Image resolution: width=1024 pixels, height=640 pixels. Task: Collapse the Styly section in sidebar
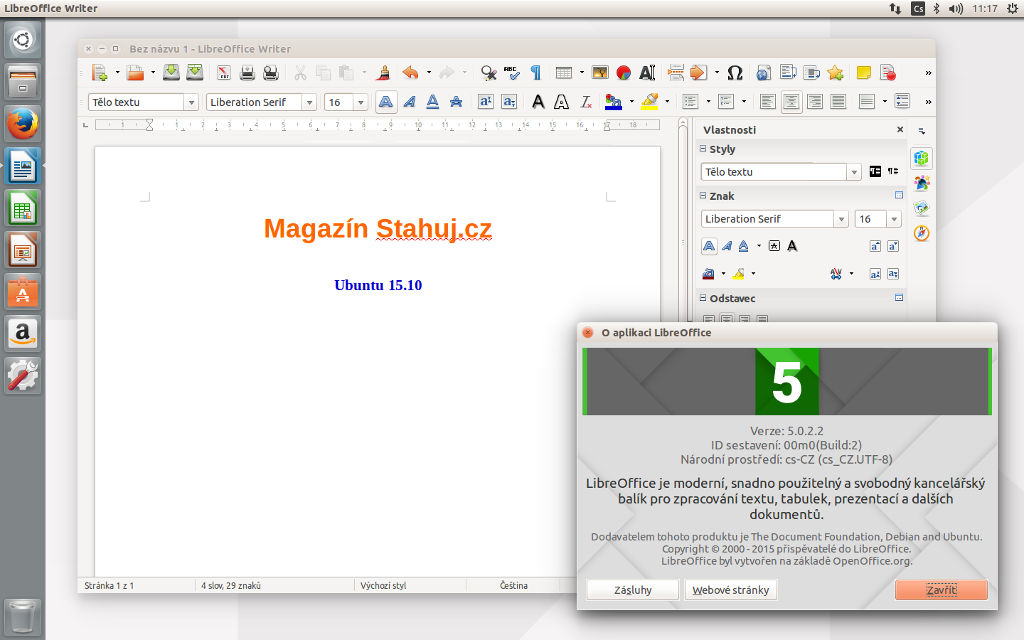click(703, 149)
